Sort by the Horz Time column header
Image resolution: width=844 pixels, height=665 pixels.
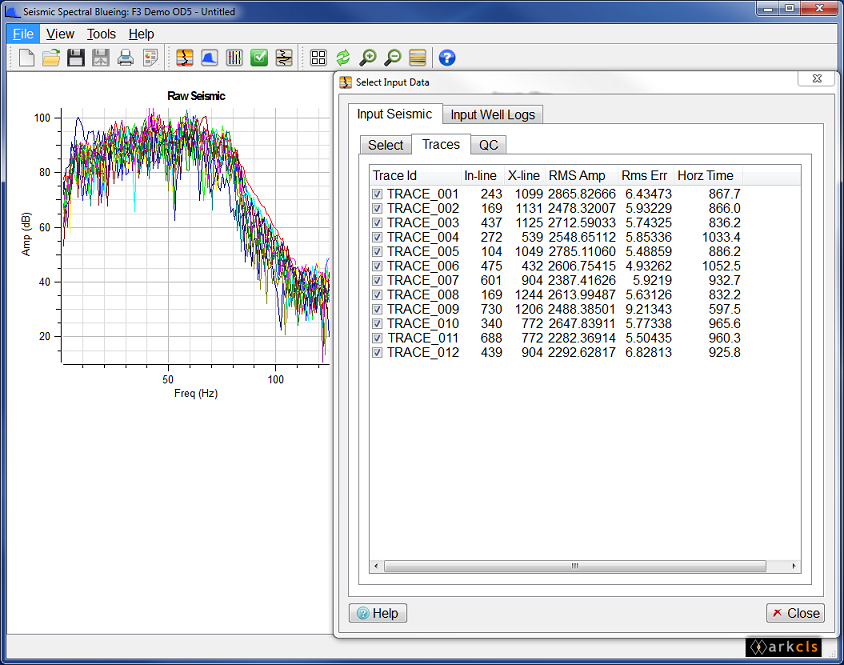point(708,176)
